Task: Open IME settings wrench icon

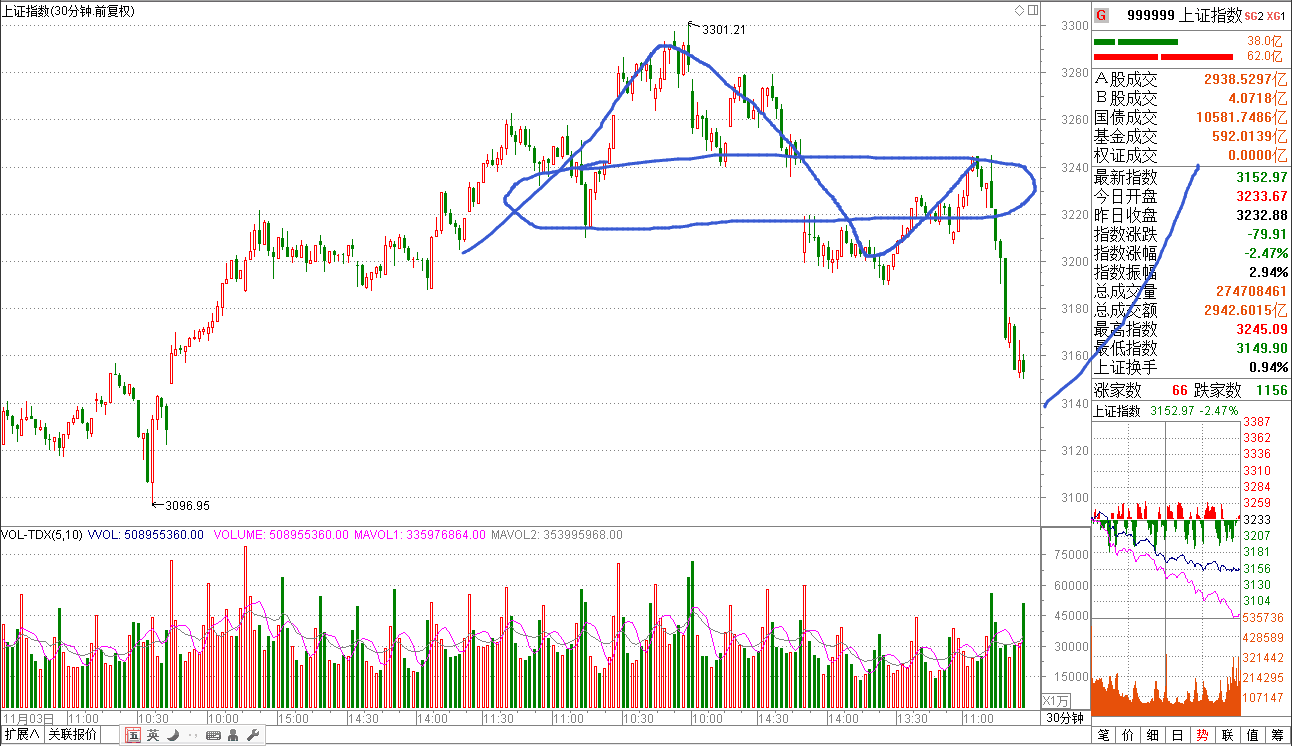Action: [252, 736]
